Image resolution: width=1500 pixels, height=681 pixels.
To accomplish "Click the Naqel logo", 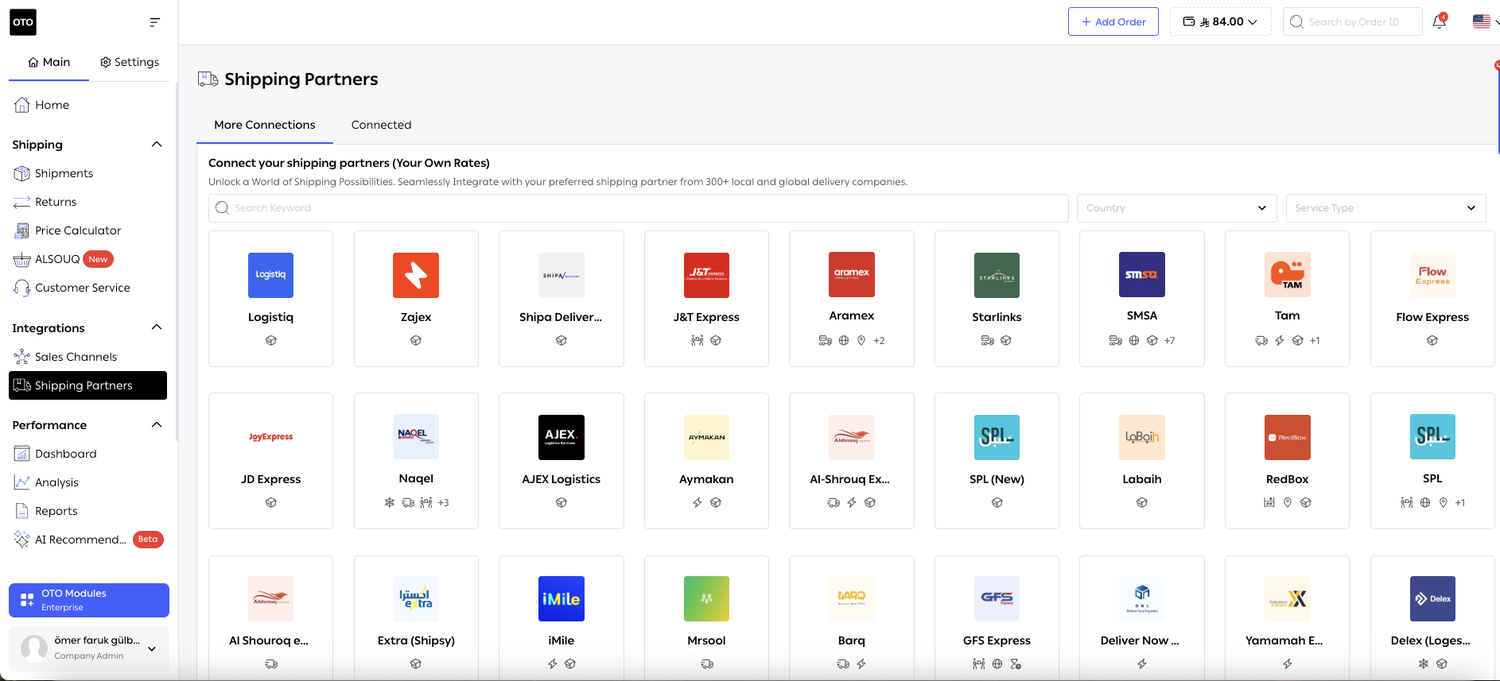I will click(416, 437).
